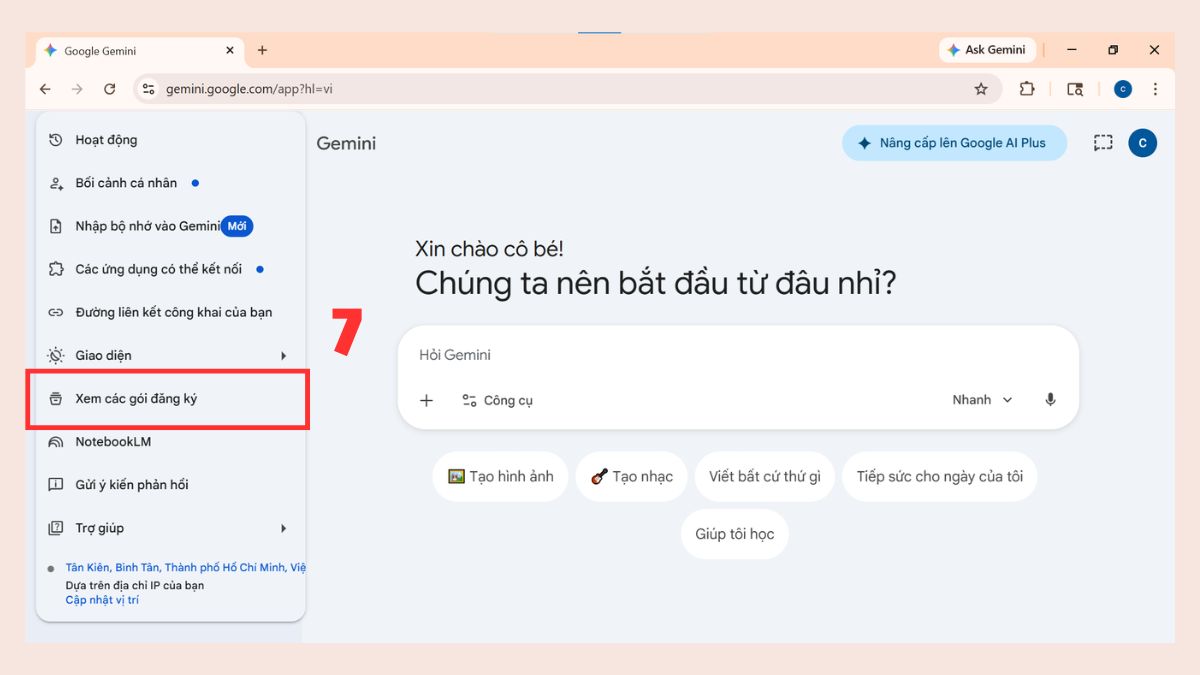
Task: Click the Mới badge
Action: (237, 226)
